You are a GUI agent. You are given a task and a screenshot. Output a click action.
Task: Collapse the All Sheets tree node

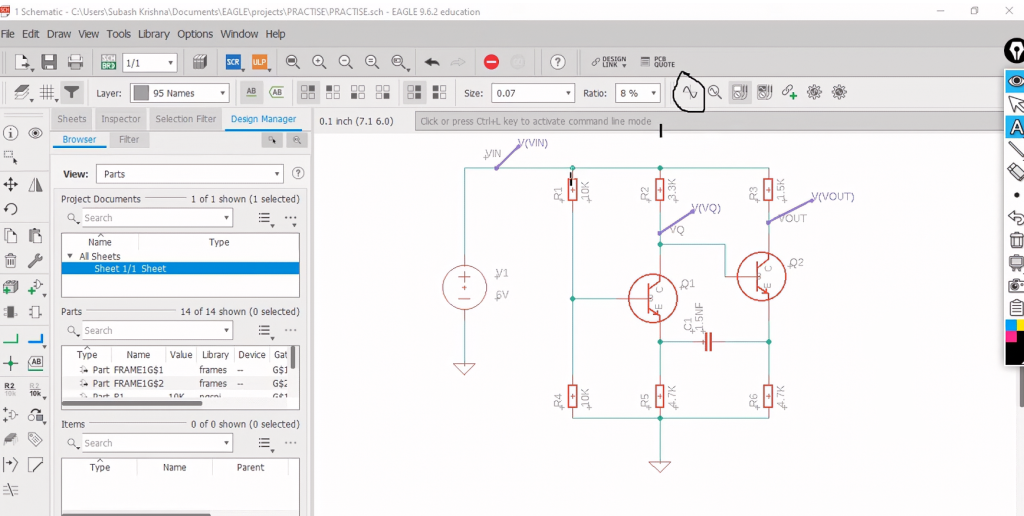click(x=70, y=256)
